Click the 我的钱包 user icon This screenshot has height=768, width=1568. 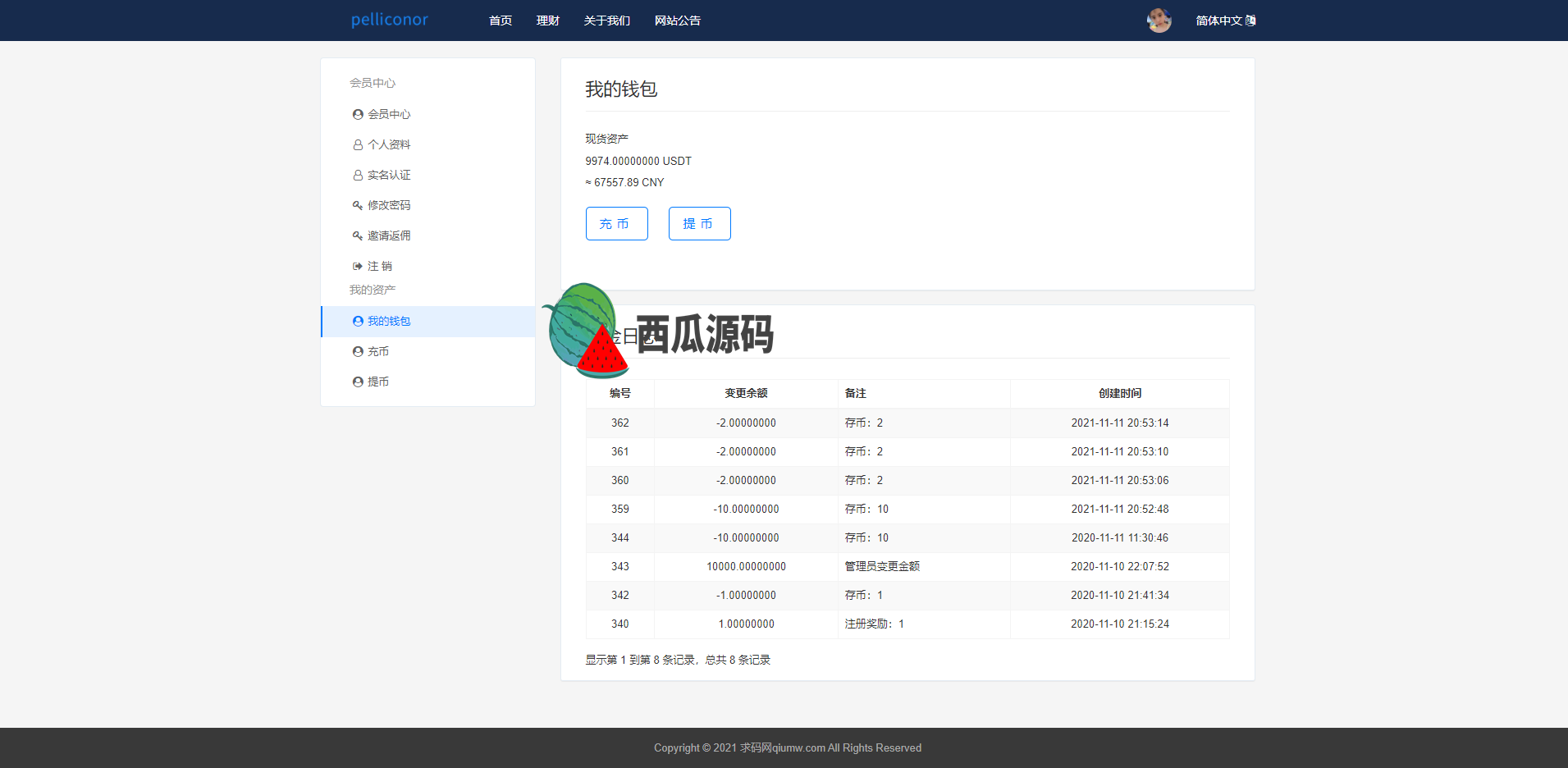coord(358,321)
